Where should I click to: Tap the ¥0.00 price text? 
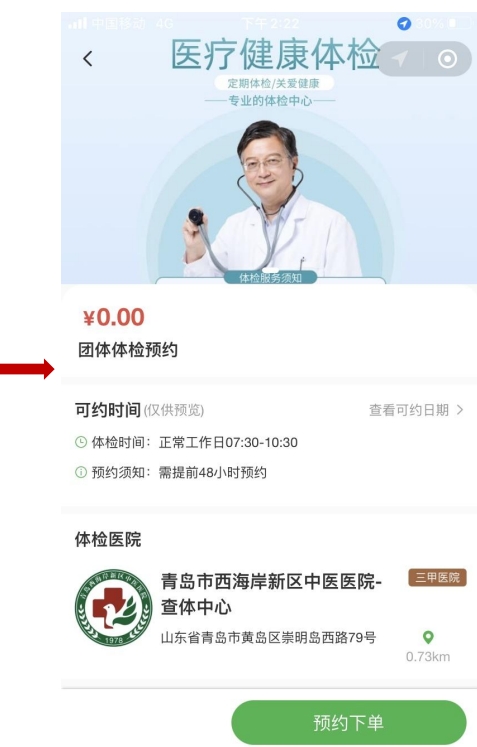(113, 317)
